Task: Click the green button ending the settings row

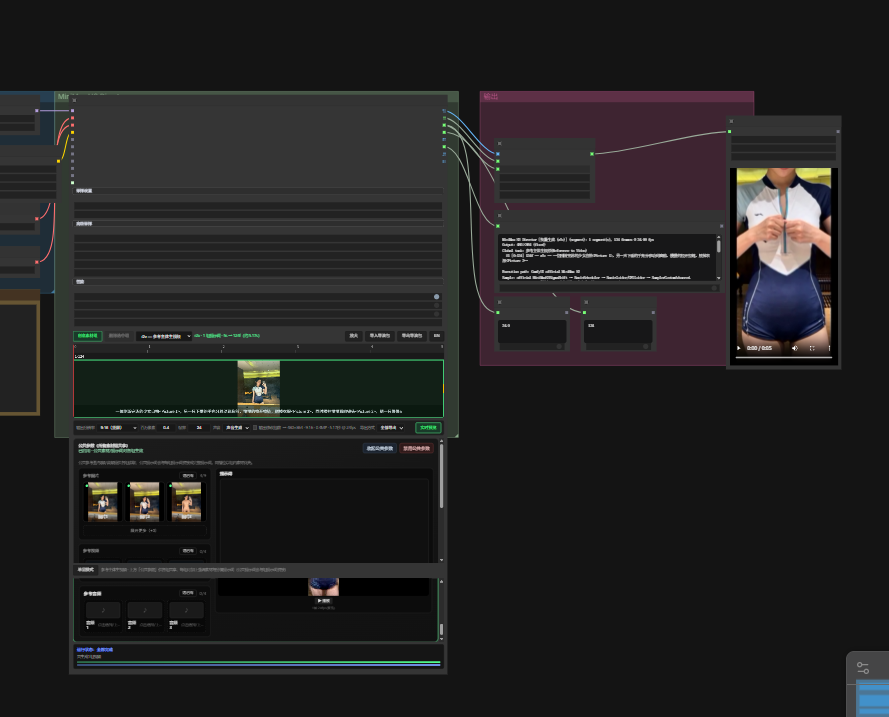Action: [x=428, y=428]
